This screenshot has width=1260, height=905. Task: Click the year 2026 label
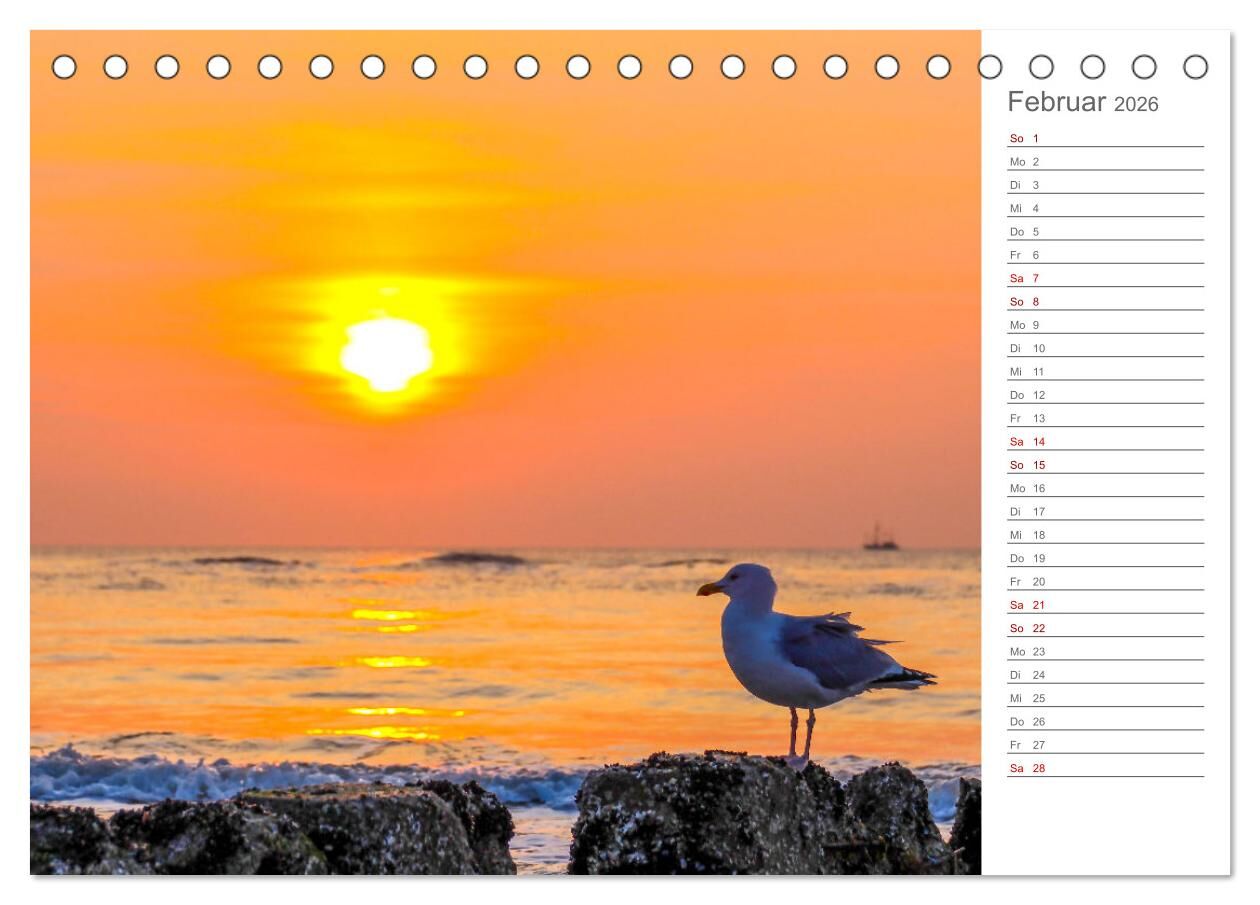click(1136, 104)
